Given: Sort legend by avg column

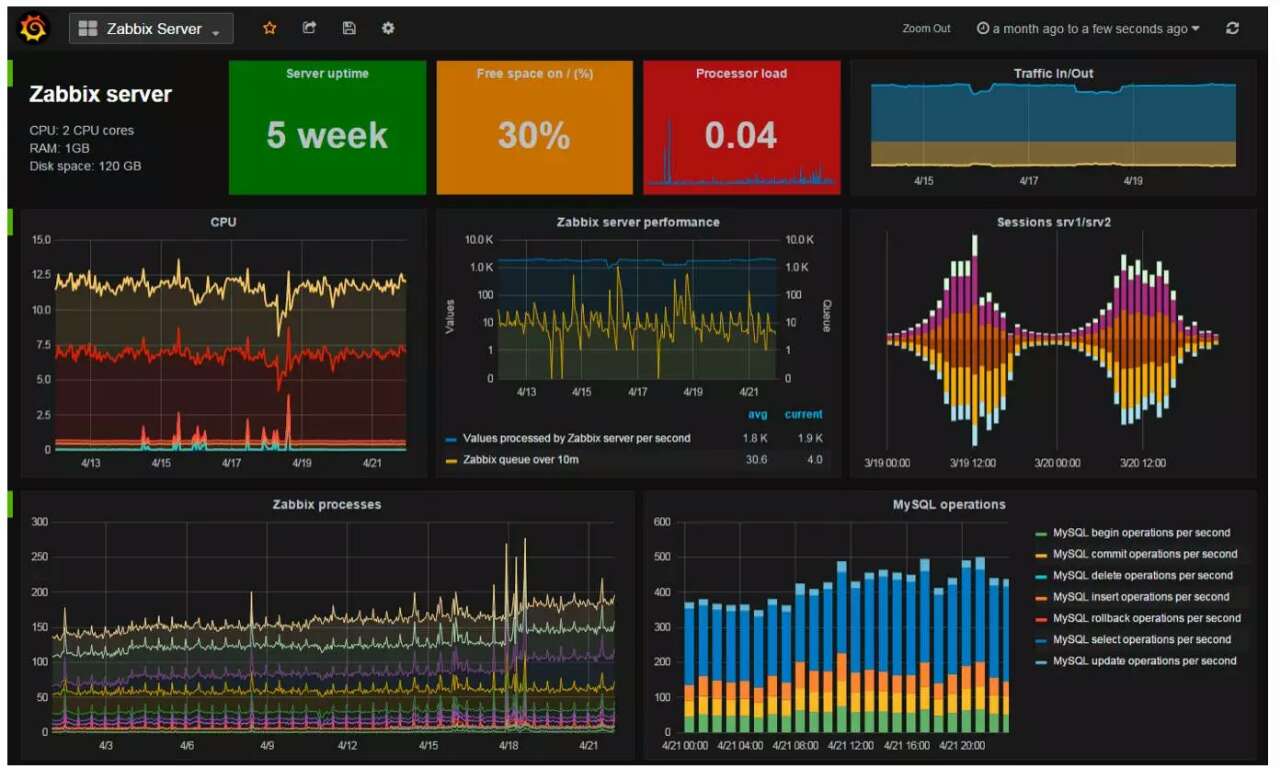Looking at the screenshot, I should [x=758, y=414].
